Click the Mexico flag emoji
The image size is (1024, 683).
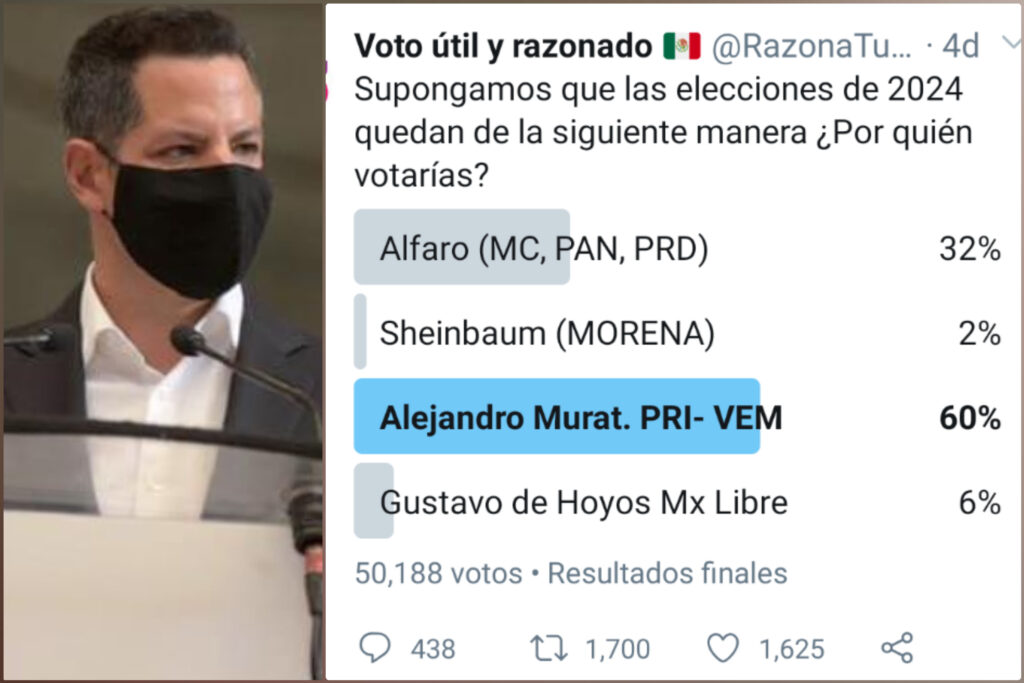click(x=681, y=46)
